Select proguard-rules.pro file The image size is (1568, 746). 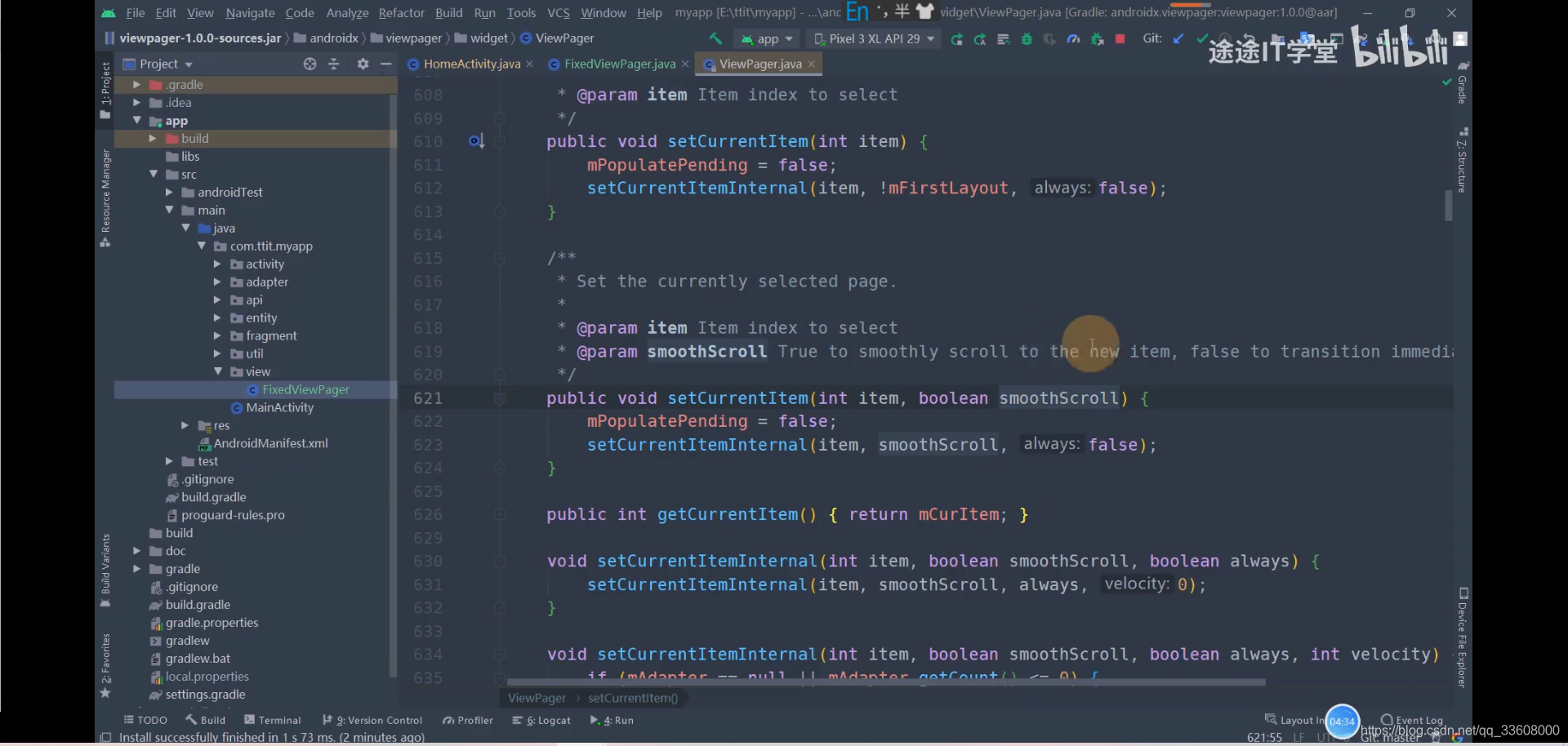[x=226, y=516]
